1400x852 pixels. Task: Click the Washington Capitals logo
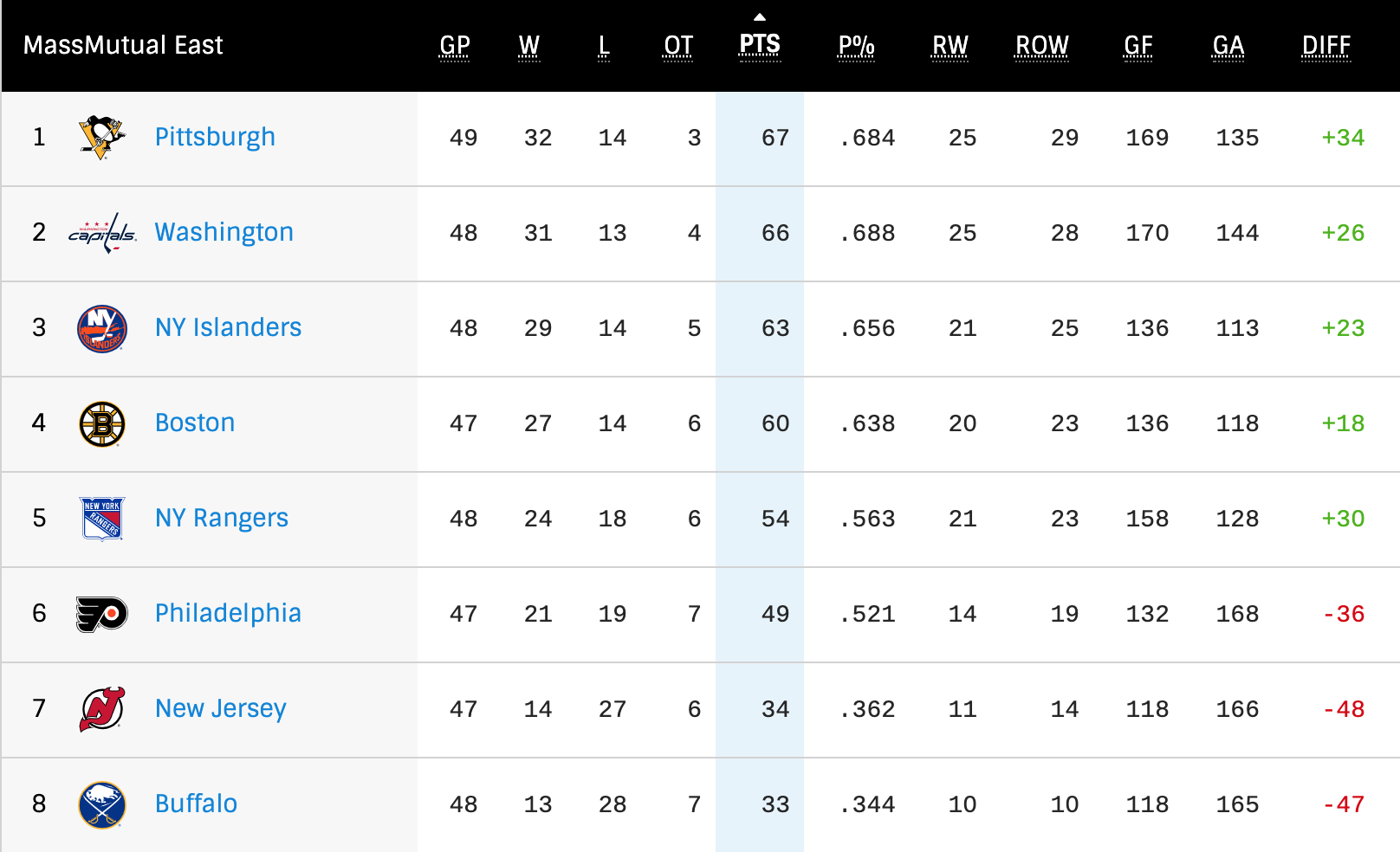coord(102,233)
